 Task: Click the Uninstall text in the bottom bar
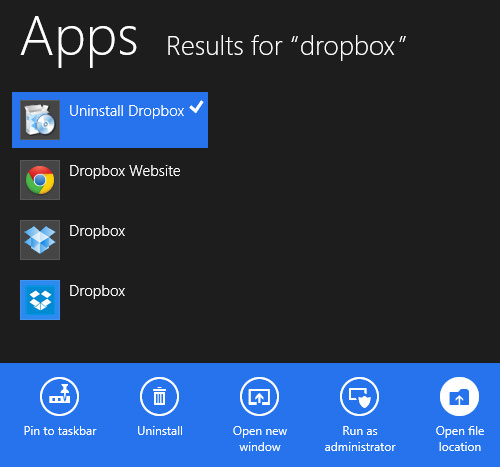click(160, 431)
